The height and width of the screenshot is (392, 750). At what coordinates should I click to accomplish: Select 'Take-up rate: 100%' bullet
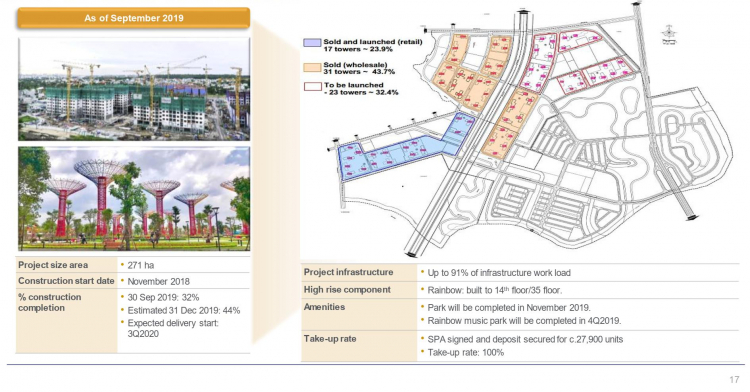[465, 353]
